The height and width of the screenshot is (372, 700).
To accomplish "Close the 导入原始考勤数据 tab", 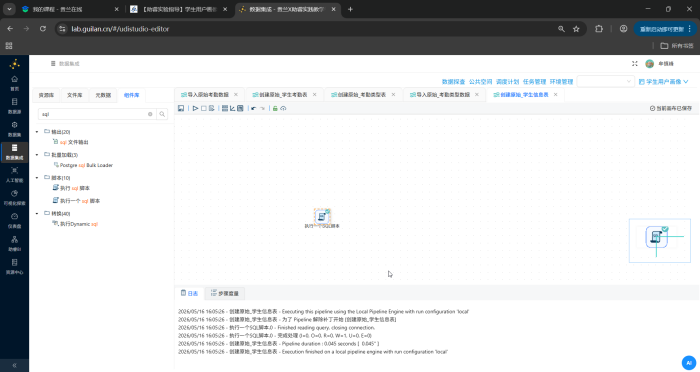I will [x=236, y=95].
